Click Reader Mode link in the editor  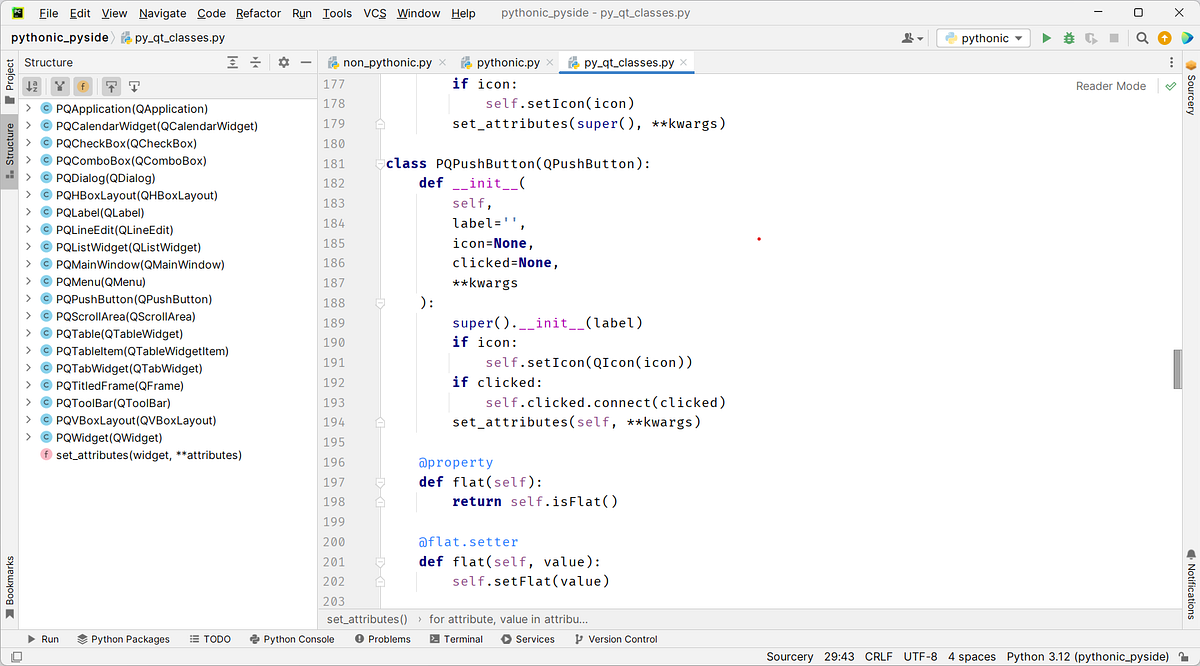coord(1110,86)
